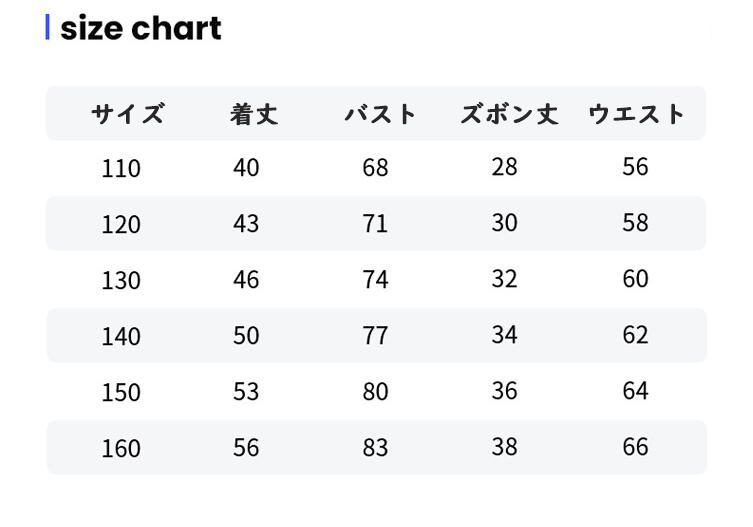Viewport: 753px width, 527px height.
Task: Click the ズボン丈 column header
Action: pos(508,114)
